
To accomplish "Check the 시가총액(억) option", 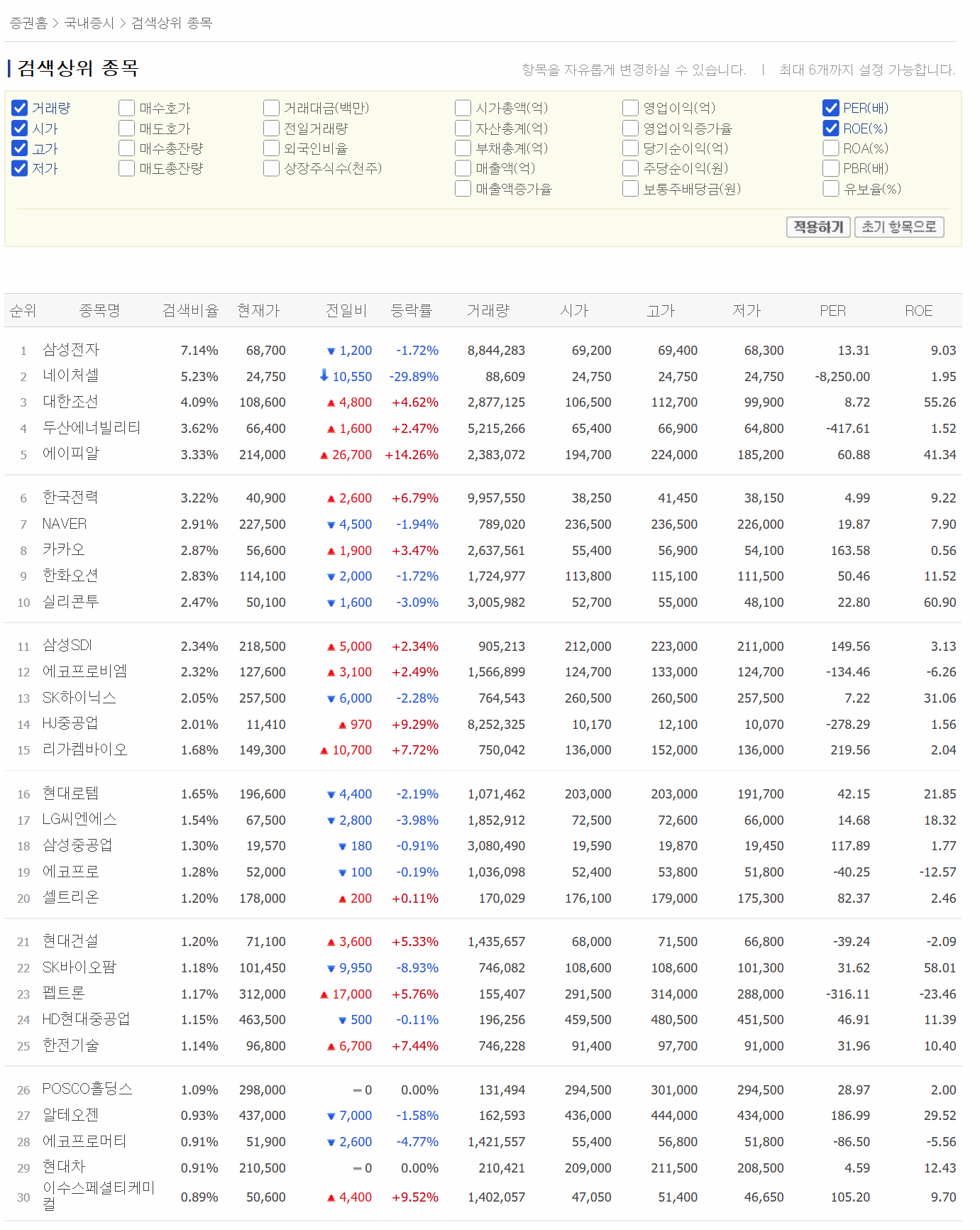I will (x=463, y=108).
